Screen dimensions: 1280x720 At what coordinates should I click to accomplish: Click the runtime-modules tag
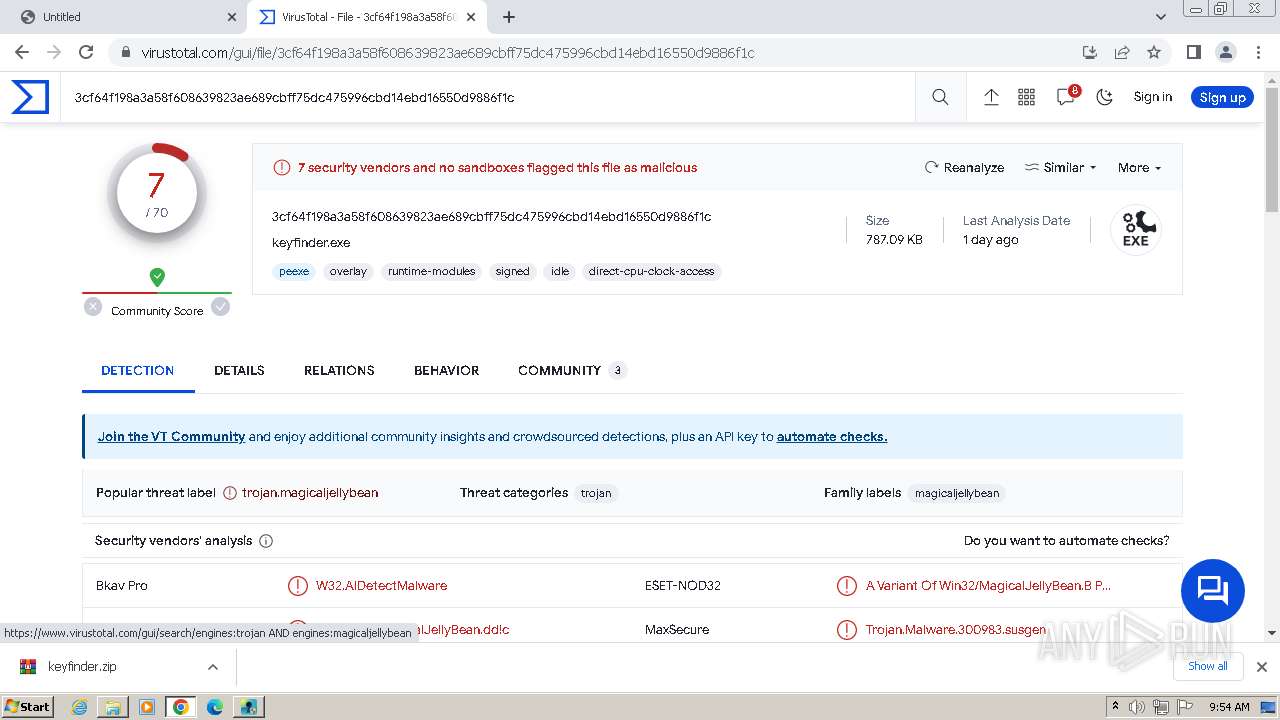pos(431,271)
